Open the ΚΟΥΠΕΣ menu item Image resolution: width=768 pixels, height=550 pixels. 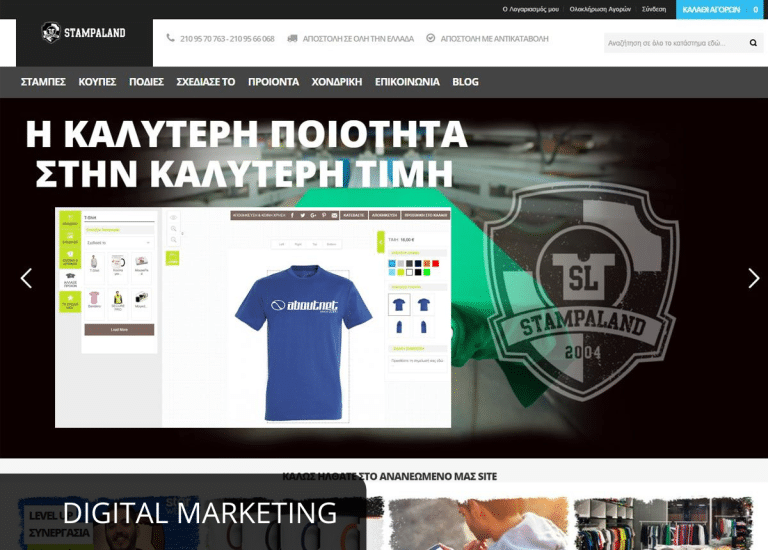[x=97, y=82]
